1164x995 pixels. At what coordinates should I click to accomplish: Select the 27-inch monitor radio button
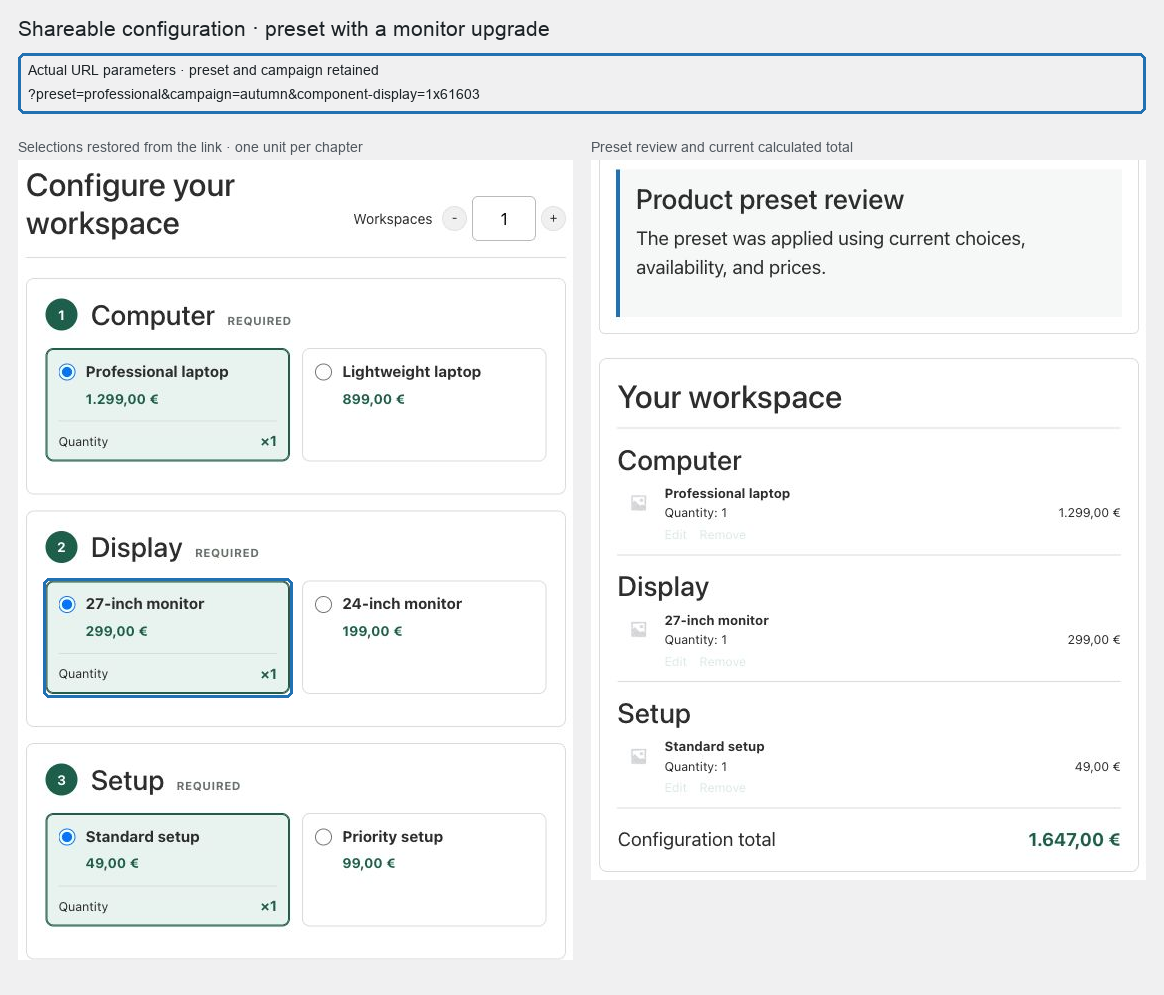(x=67, y=604)
